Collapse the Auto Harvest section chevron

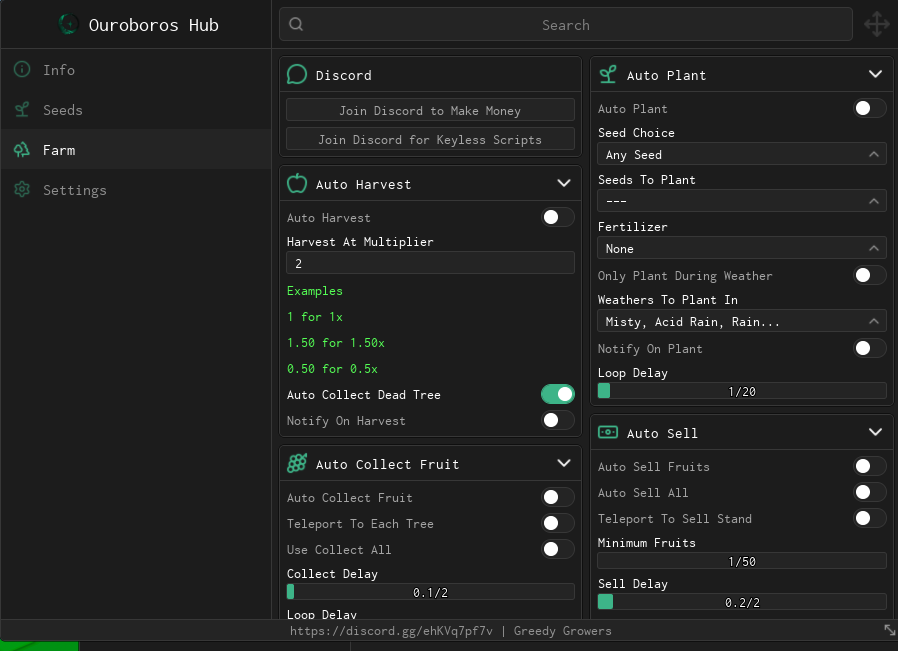564,183
